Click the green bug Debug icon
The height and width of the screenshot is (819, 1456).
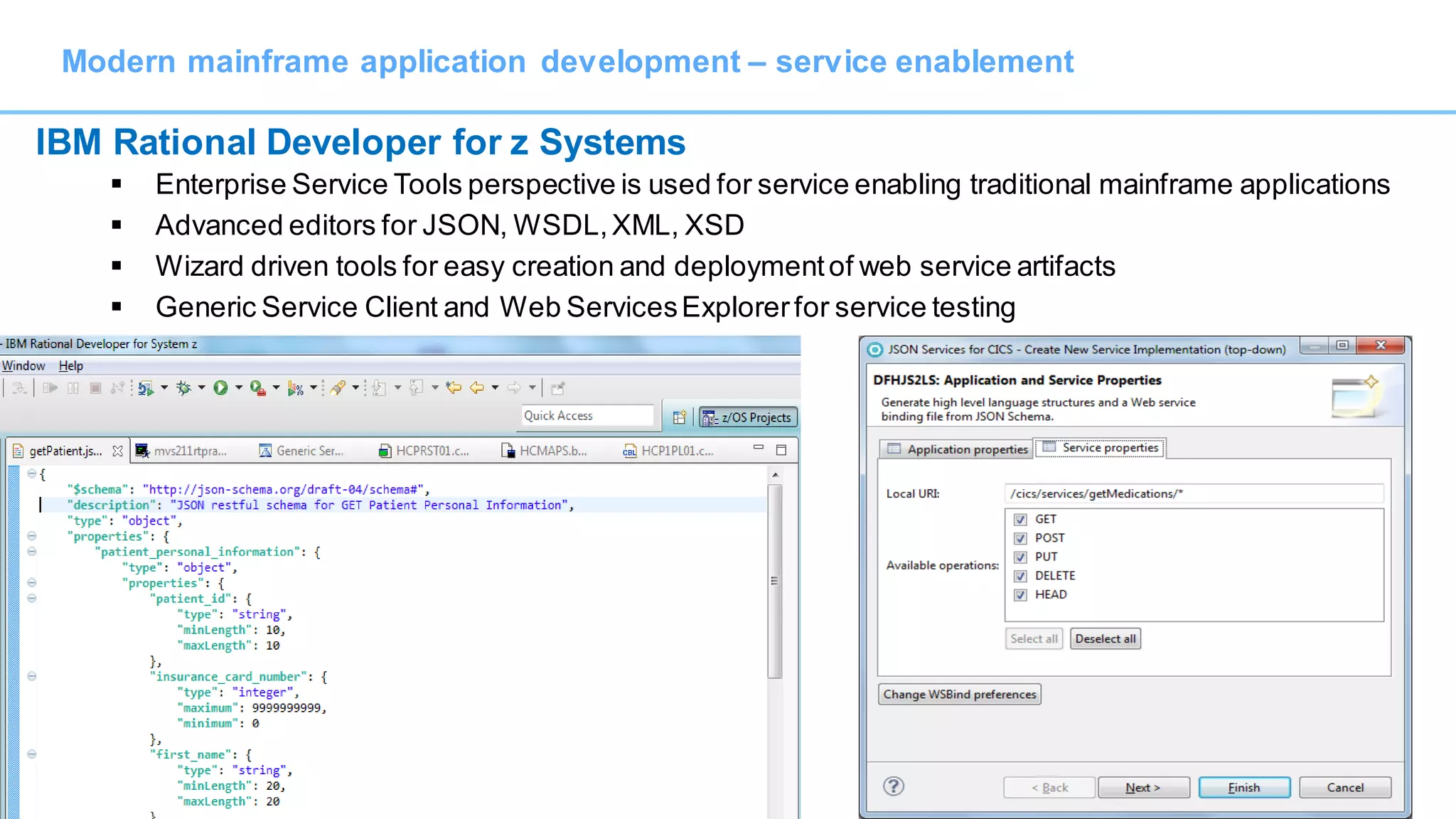click(184, 388)
